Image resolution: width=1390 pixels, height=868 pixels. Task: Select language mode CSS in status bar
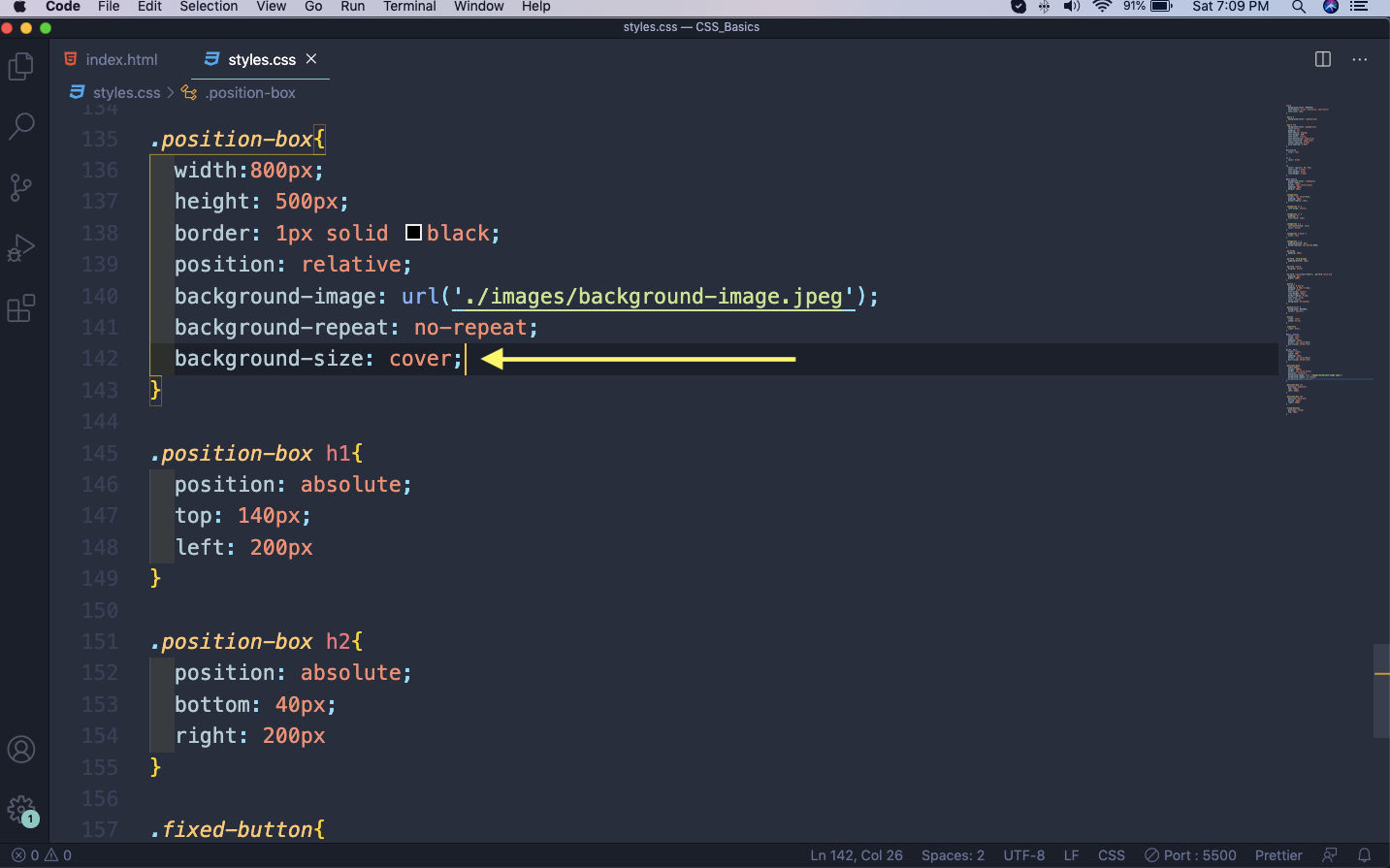click(1112, 855)
